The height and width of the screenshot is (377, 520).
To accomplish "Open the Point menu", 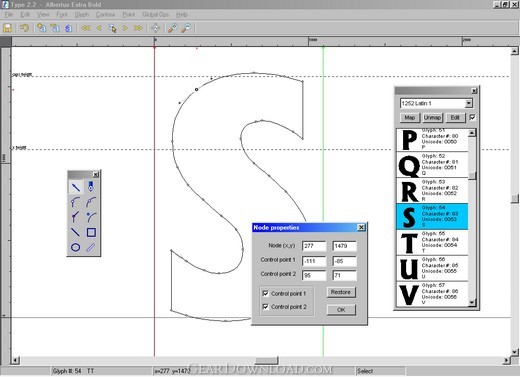I will tap(129, 15).
